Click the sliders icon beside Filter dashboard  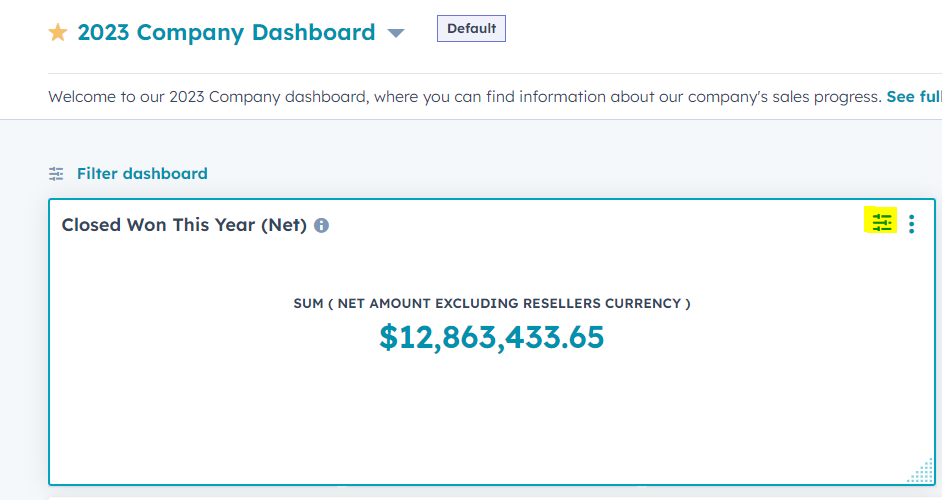point(57,174)
